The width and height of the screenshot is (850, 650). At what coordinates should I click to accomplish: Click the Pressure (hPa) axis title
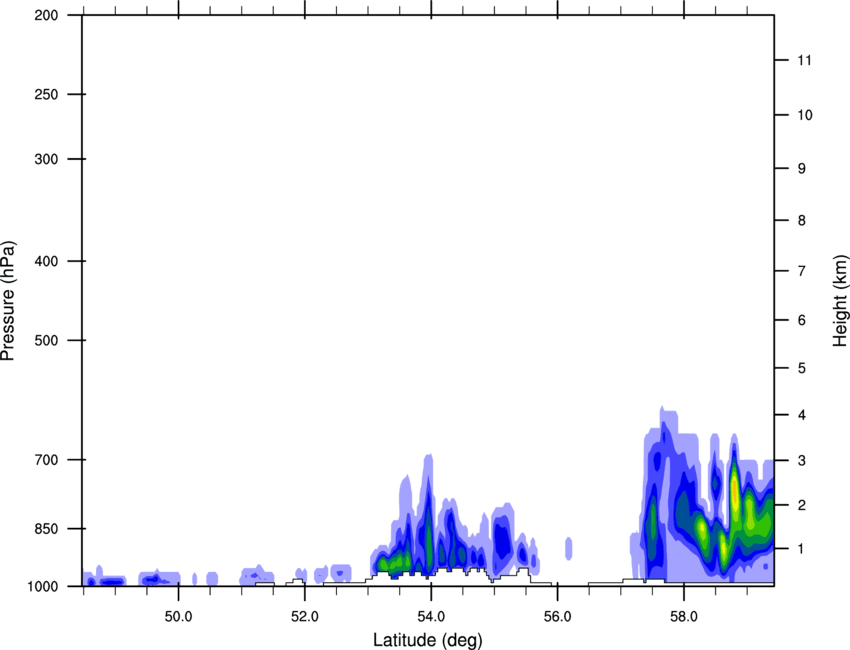click(8, 300)
